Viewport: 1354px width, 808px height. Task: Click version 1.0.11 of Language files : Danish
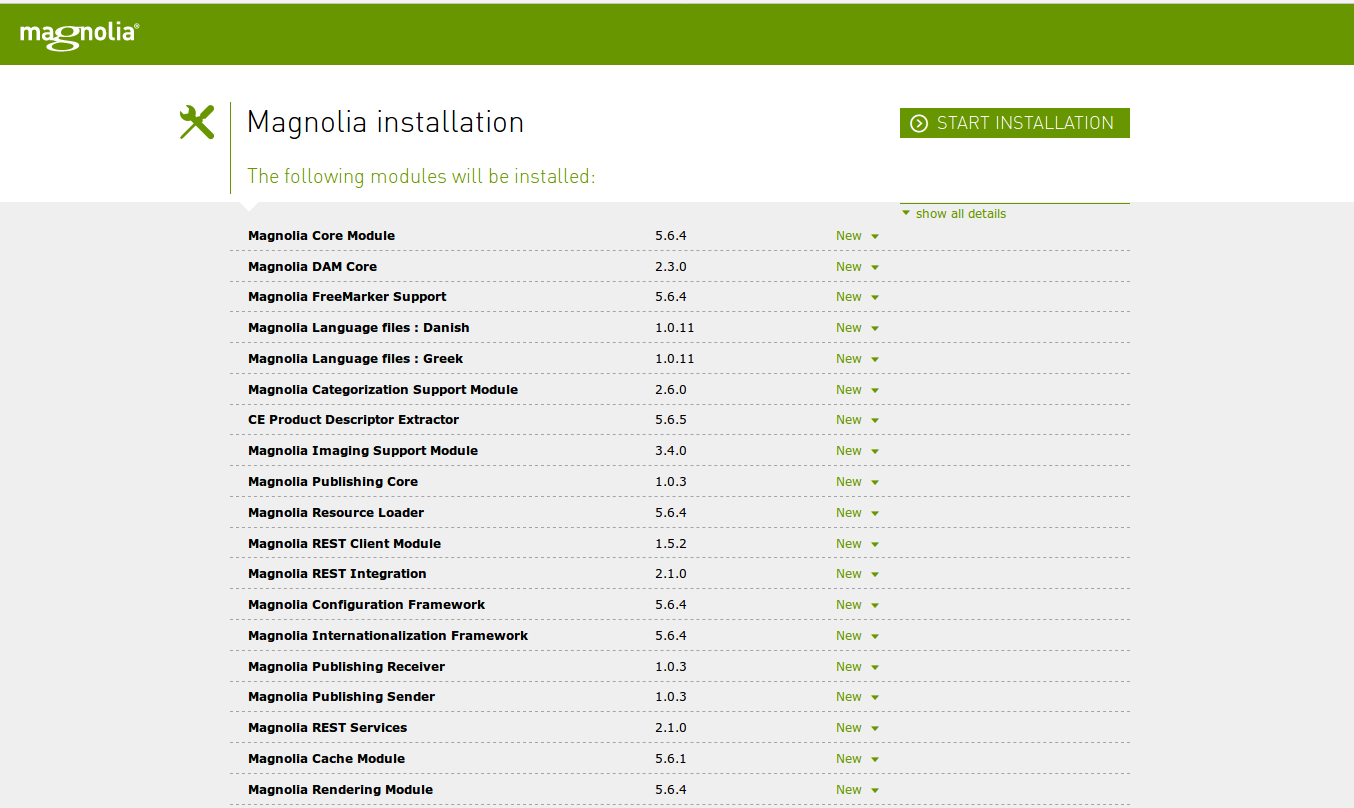pos(675,328)
